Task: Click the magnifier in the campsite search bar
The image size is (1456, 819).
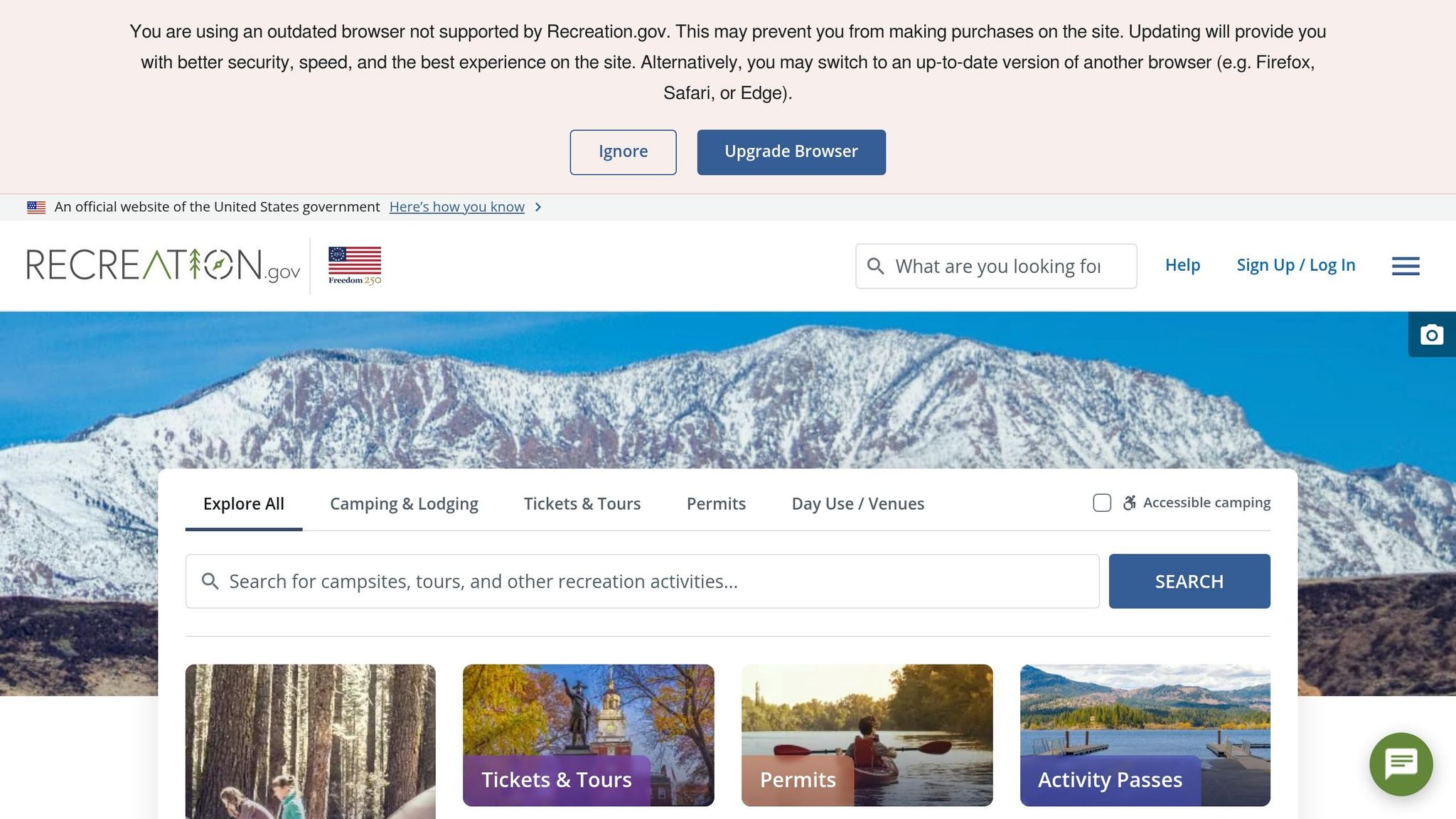Action: [x=210, y=582]
